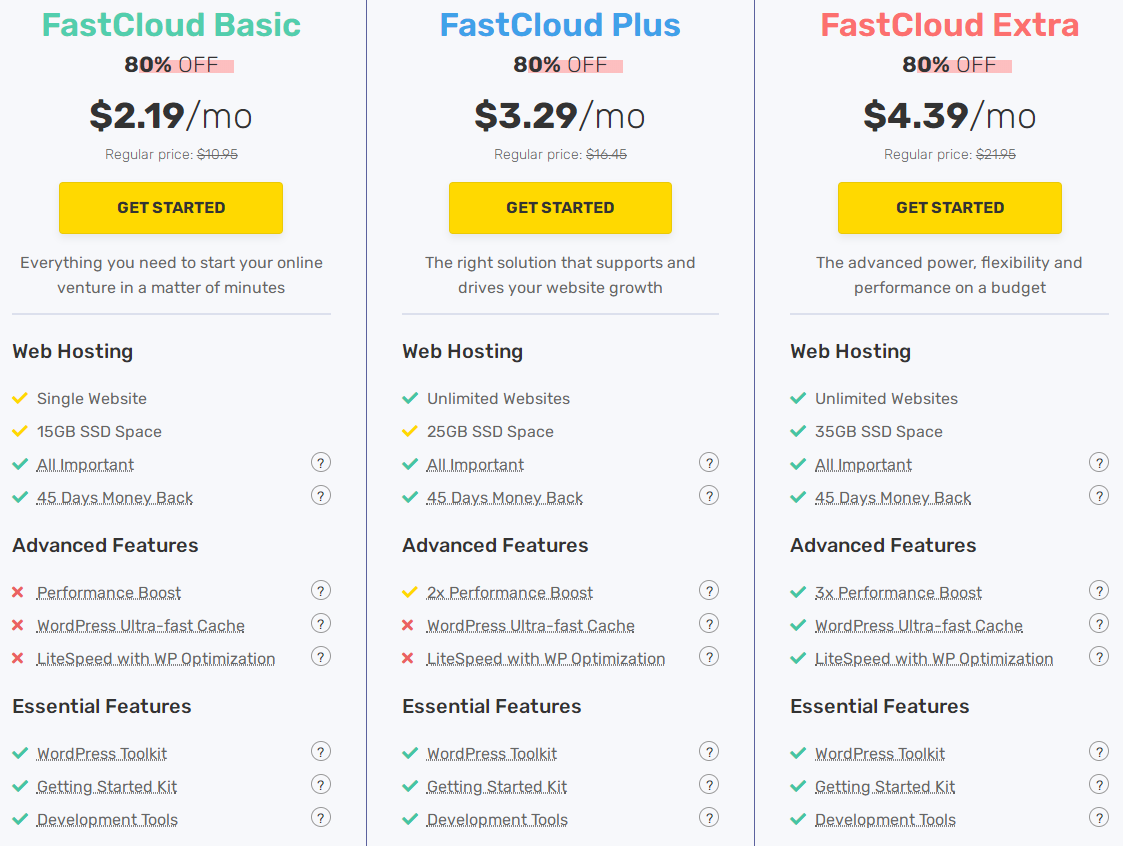Click the FastCloud Extra plan title
This screenshot has height=846, width=1123.
point(949,25)
